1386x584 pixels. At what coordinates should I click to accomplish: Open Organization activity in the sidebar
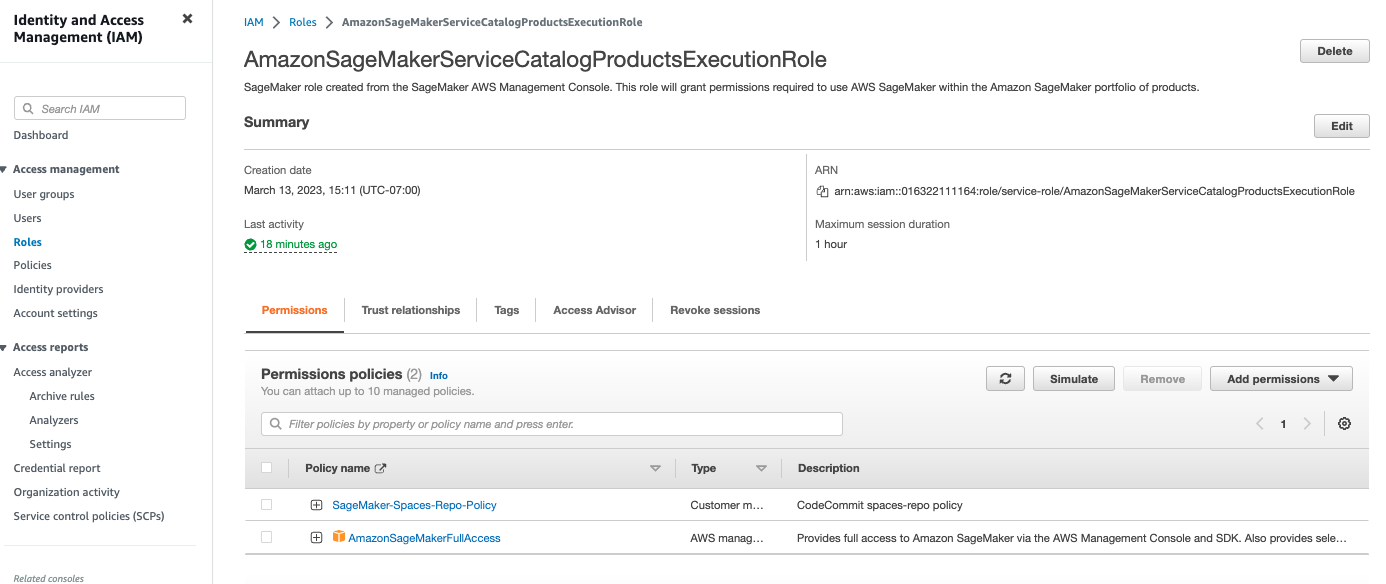click(x=66, y=492)
